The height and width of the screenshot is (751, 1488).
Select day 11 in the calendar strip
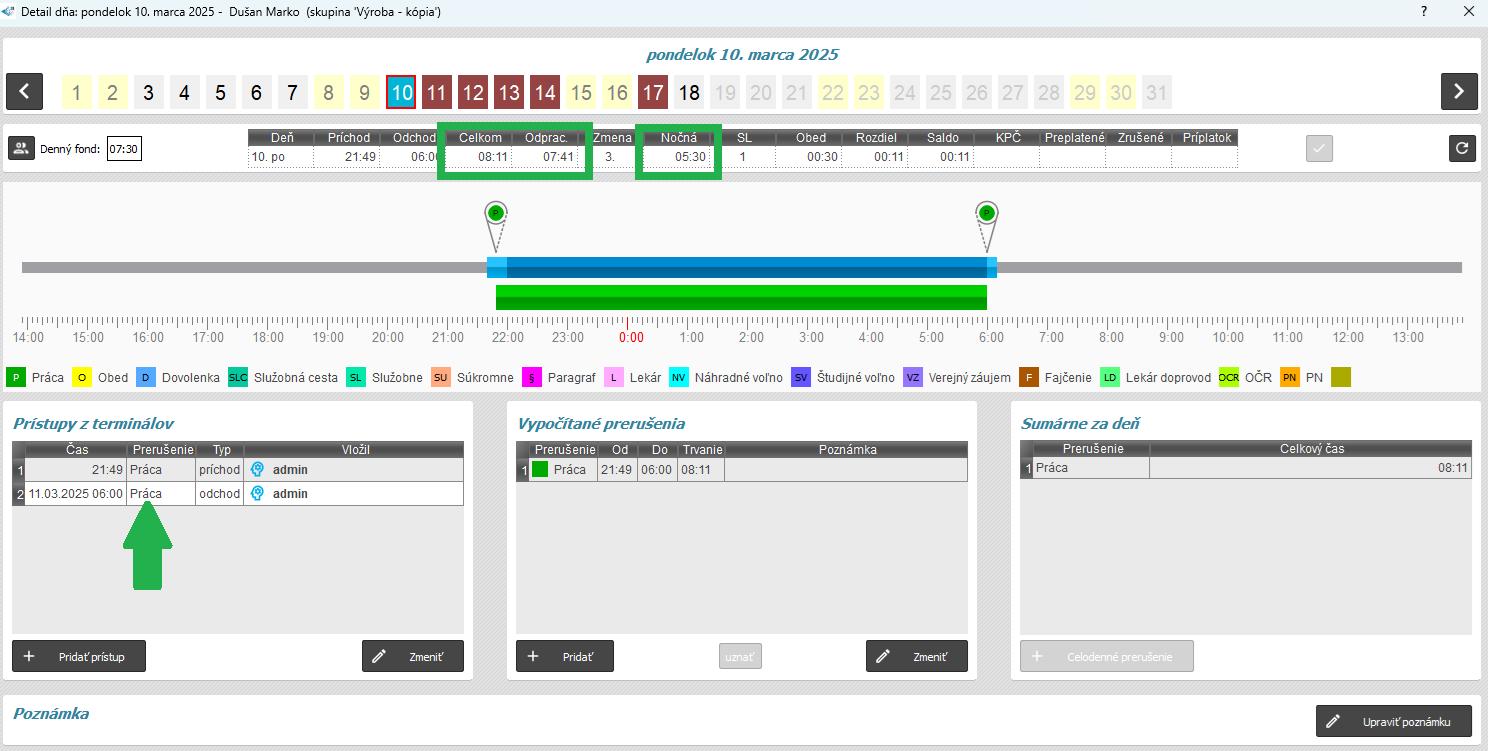[437, 93]
